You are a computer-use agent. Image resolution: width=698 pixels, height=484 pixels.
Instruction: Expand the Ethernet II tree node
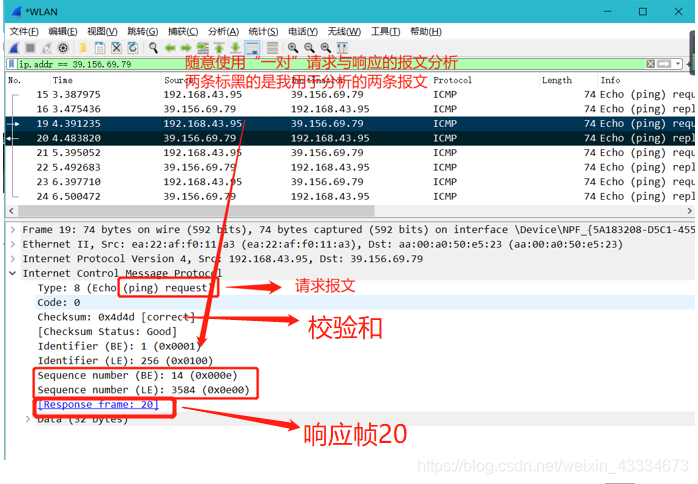coord(13,244)
